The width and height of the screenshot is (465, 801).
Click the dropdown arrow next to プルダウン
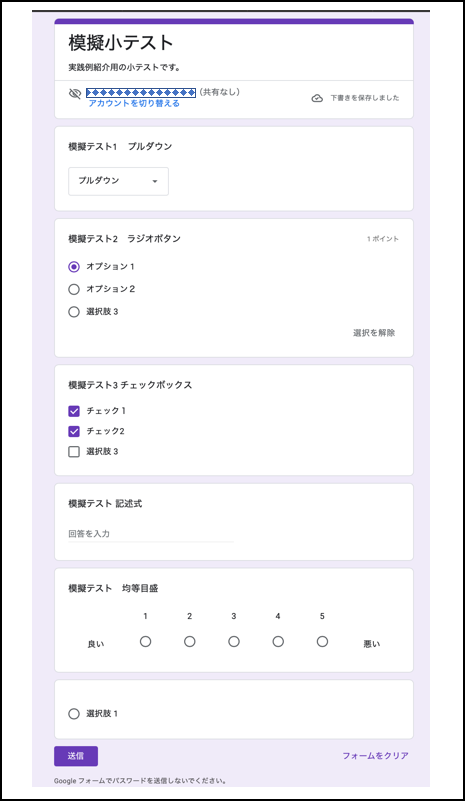click(x=155, y=181)
